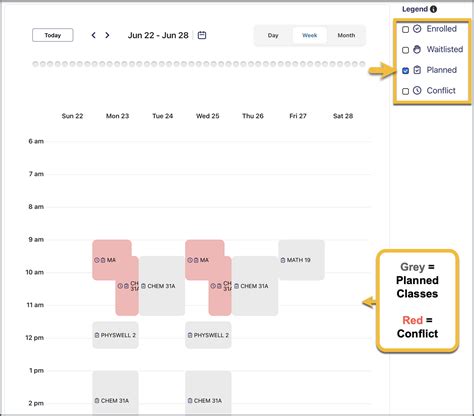Click clipboard icon on Monday PHYSWELL 2 block
The width and height of the screenshot is (474, 416).
(97, 335)
